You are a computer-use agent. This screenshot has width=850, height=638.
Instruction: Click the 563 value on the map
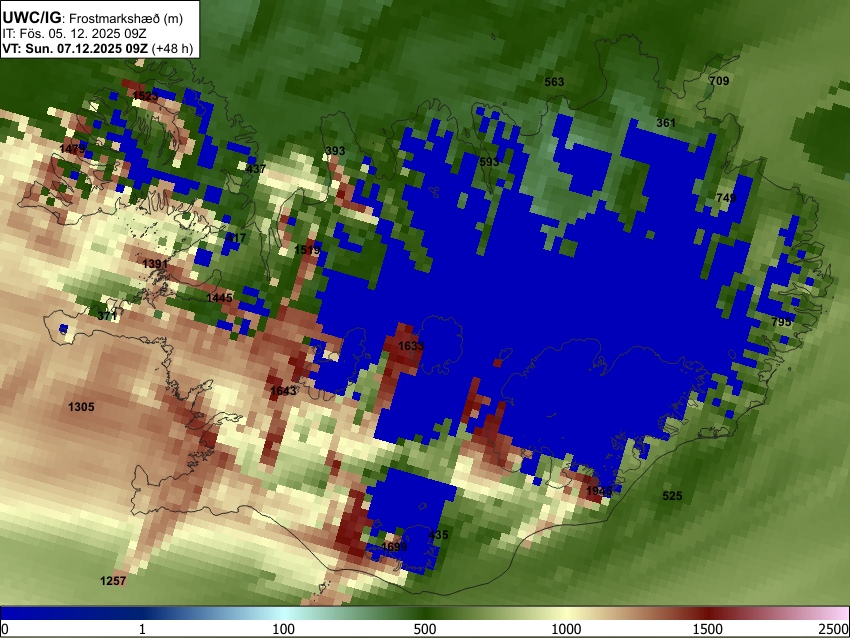click(554, 82)
